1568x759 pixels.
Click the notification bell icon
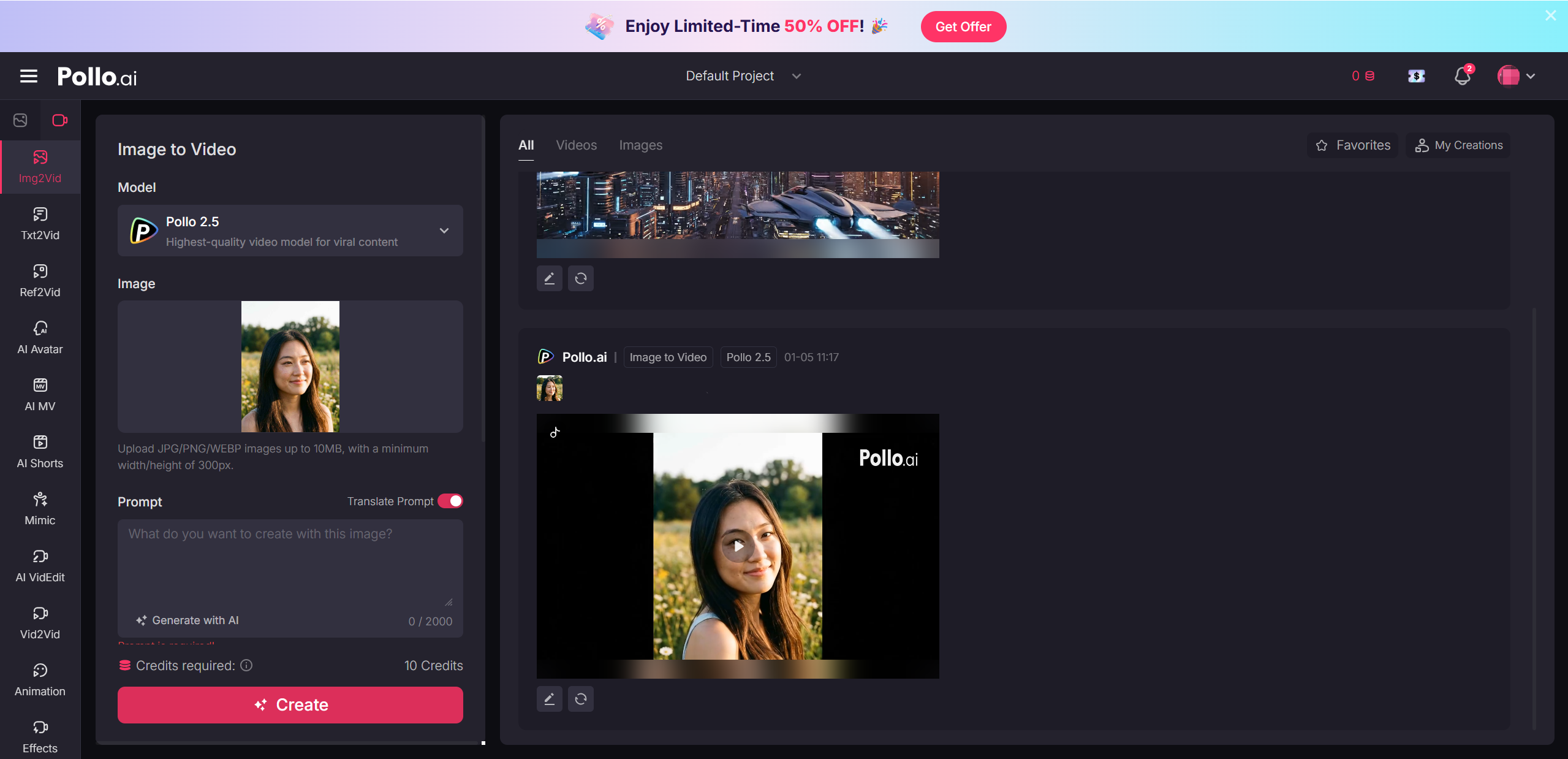point(1462,76)
